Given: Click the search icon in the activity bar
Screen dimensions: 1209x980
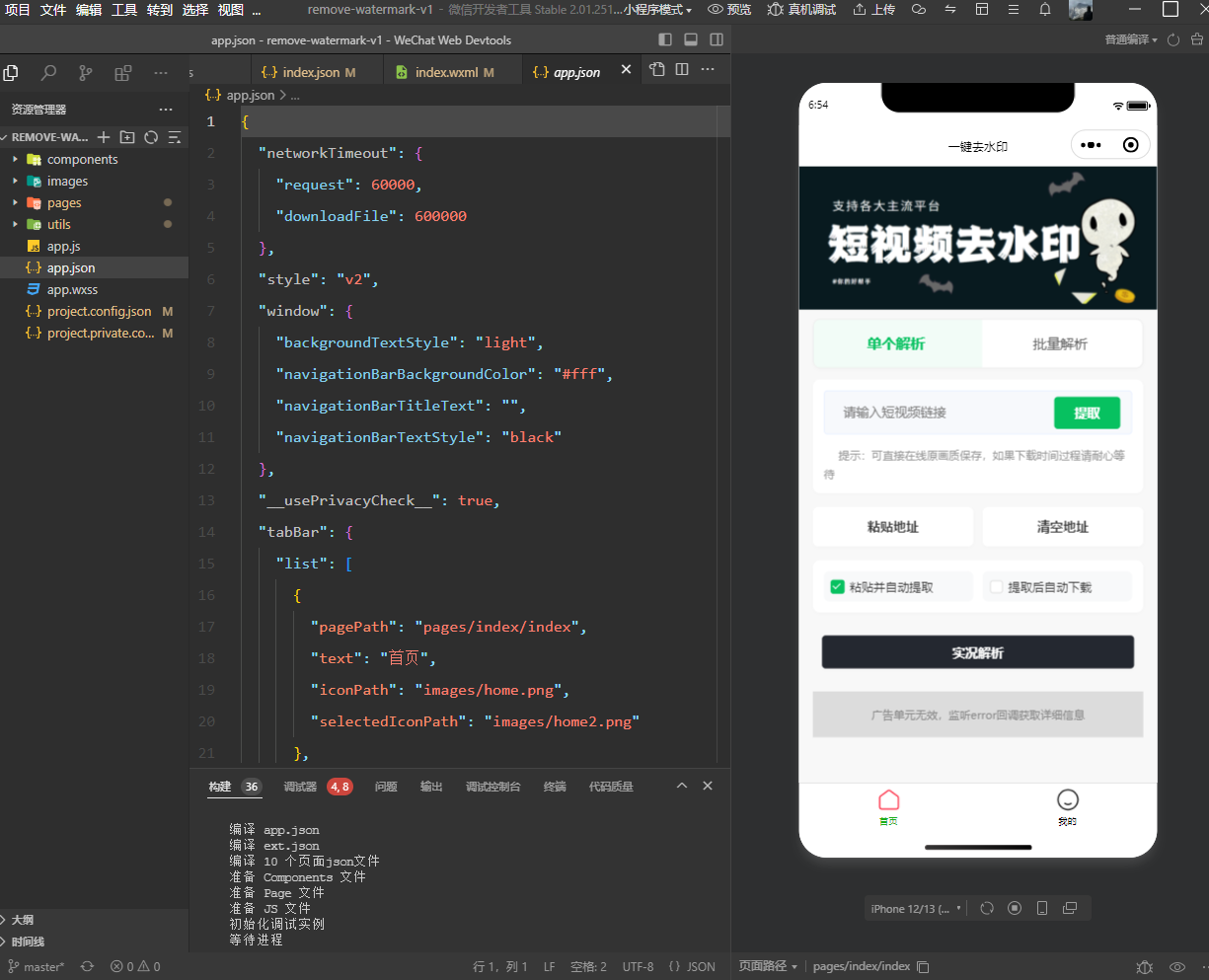Looking at the screenshot, I should pos(48,73).
